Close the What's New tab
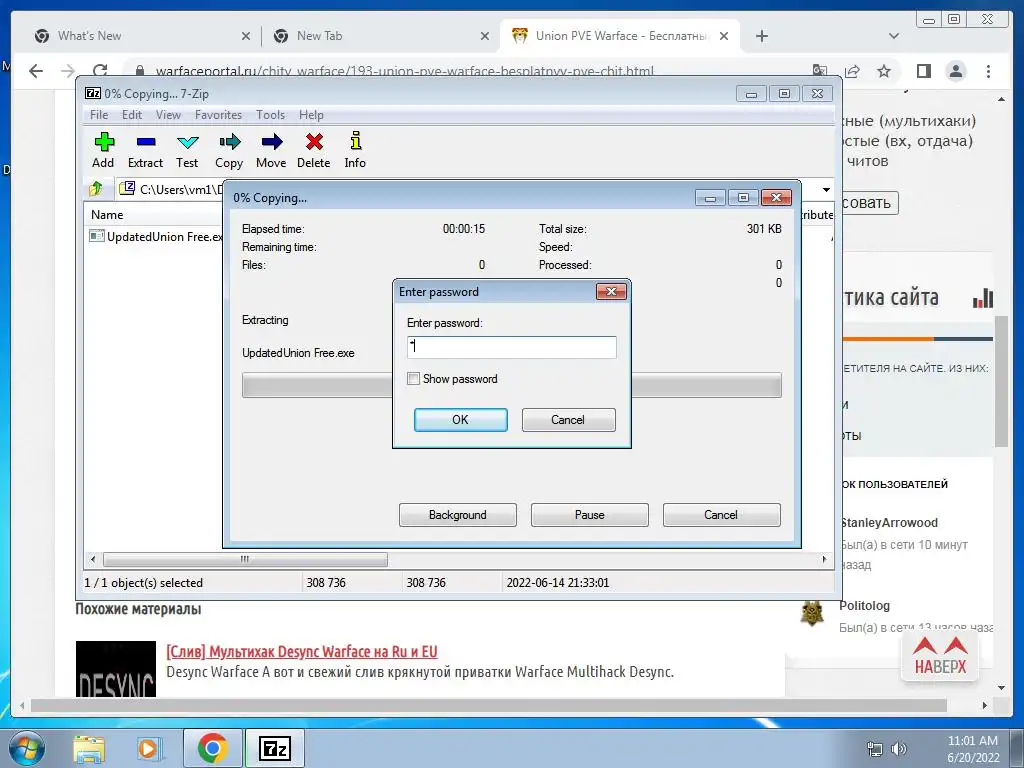 click(x=246, y=37)
